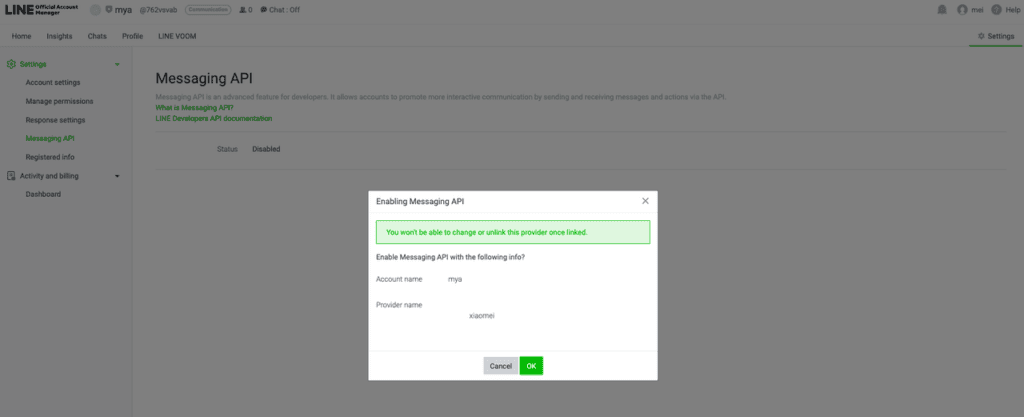Click the Disabled status value

[x=266, y=149]
